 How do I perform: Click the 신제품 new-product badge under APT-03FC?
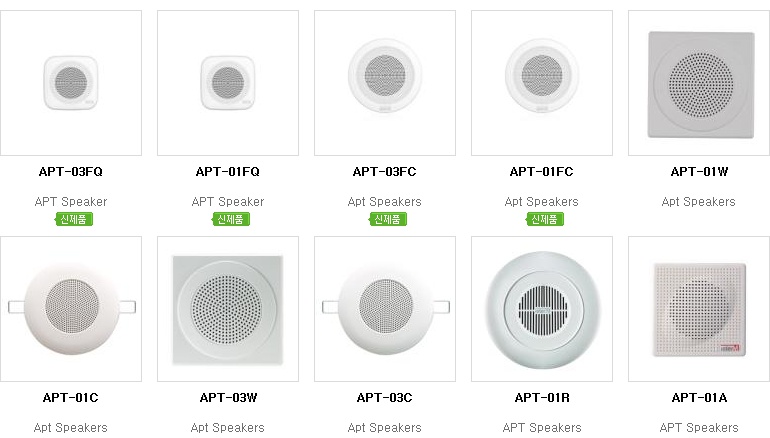point(388,219)
